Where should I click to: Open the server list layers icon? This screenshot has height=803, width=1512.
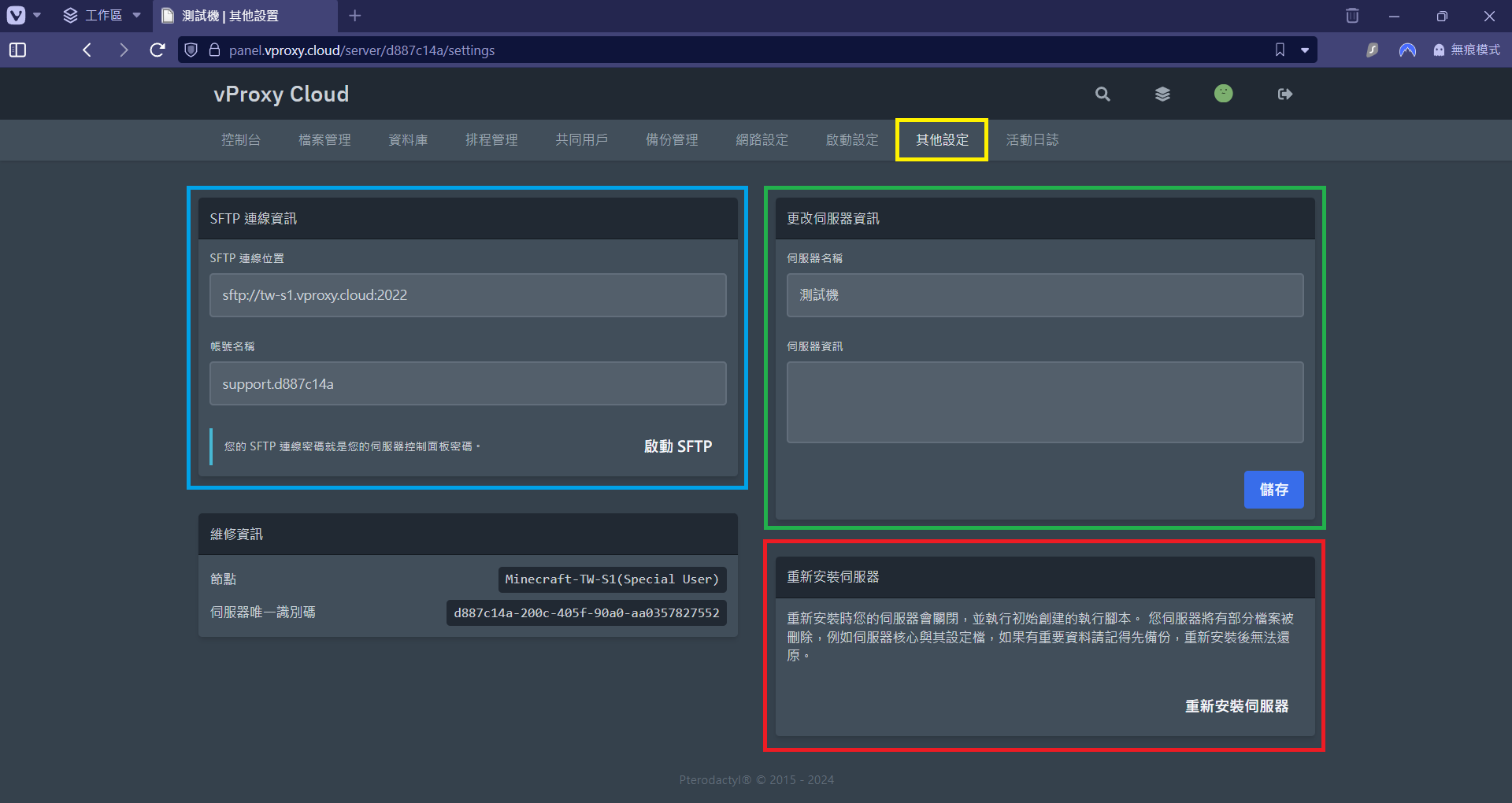(1162, 94)
